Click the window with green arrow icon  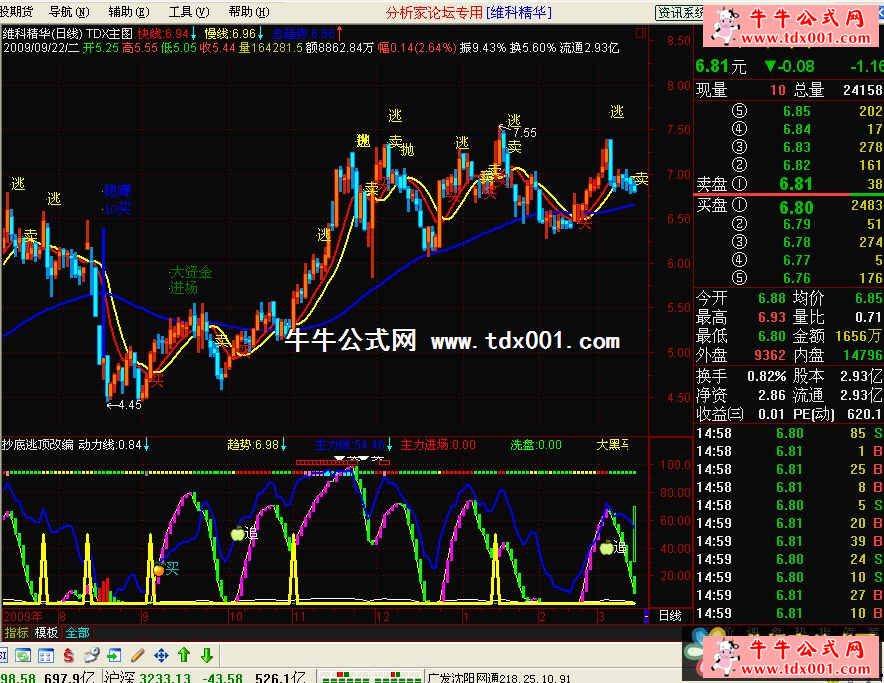[x=114, y=655]
